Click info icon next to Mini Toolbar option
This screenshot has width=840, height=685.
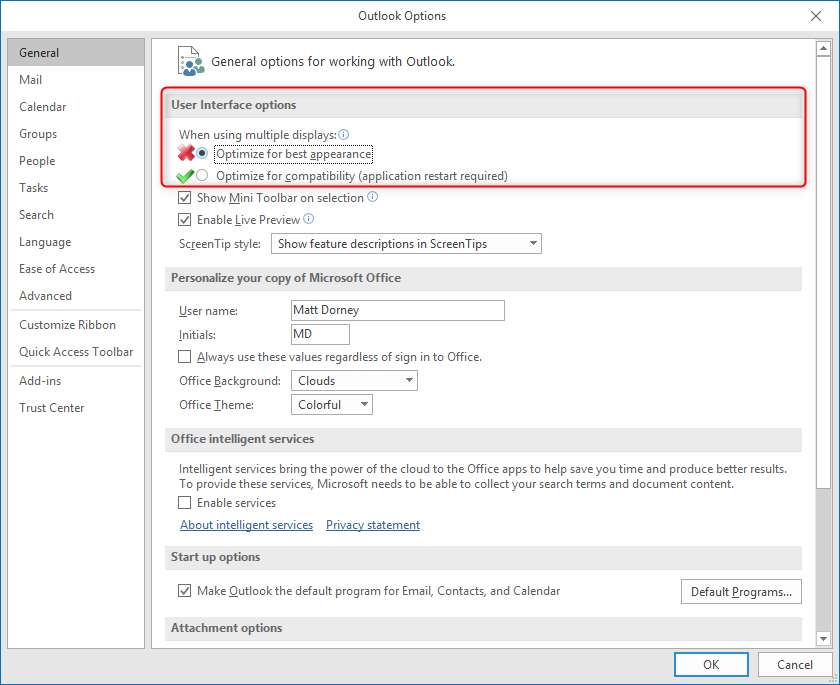click(373, 198)
